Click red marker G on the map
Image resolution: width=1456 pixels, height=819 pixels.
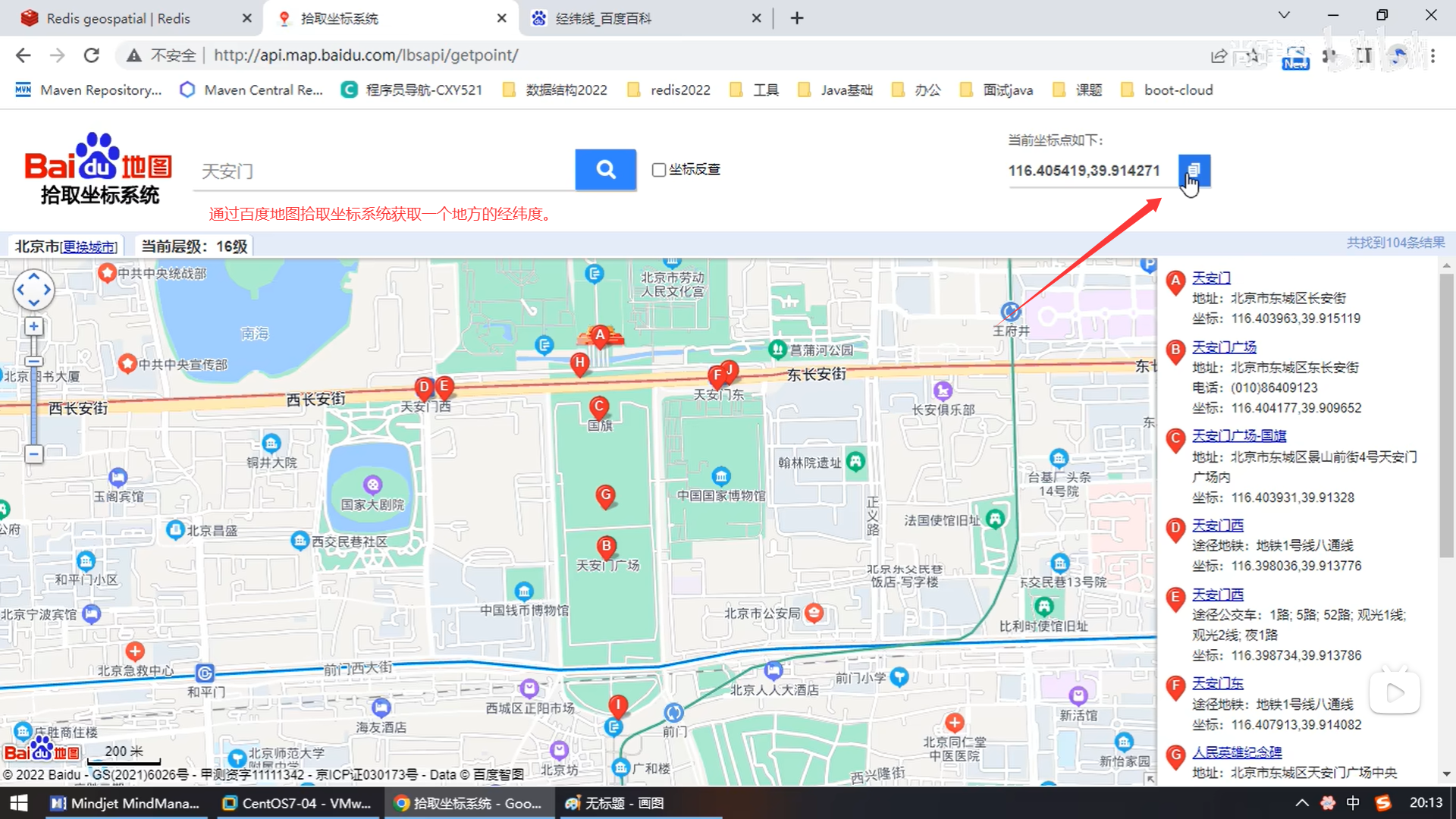(605, 496)
